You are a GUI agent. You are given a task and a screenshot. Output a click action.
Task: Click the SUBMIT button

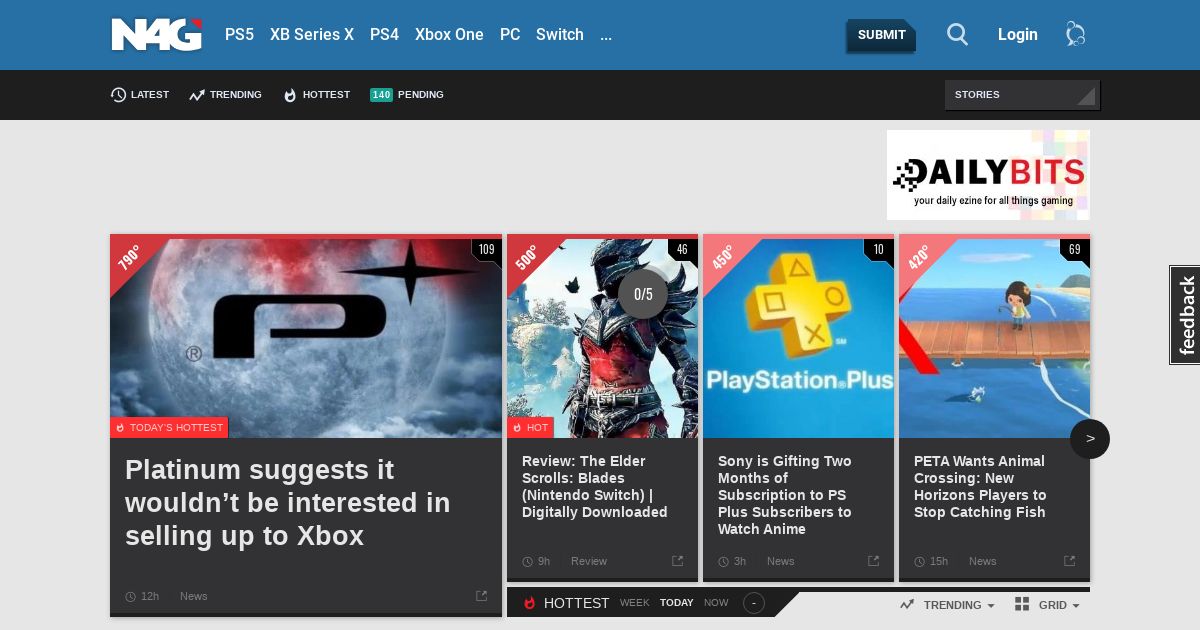881,35
